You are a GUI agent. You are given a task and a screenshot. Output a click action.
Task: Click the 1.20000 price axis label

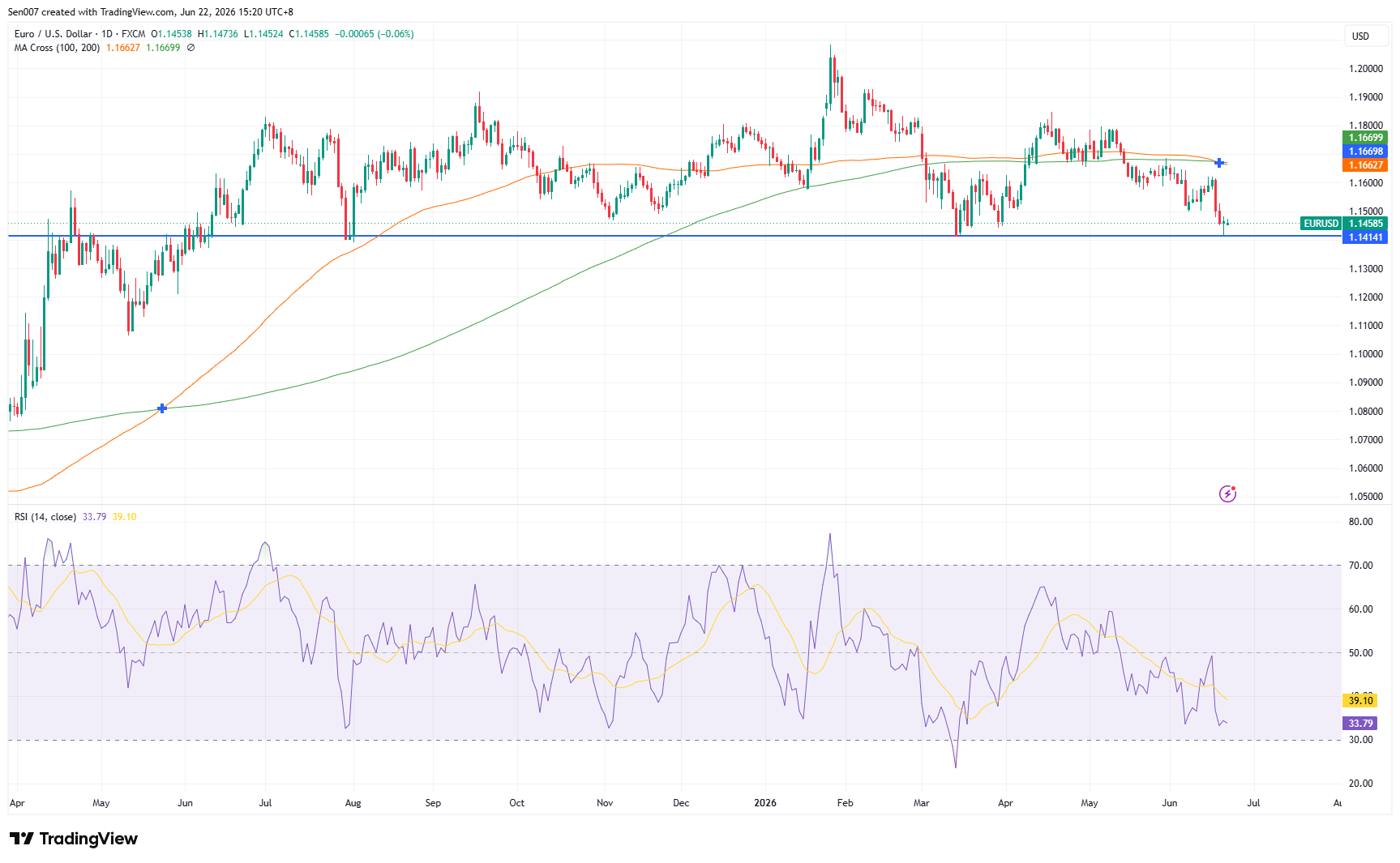point(1366,69)
